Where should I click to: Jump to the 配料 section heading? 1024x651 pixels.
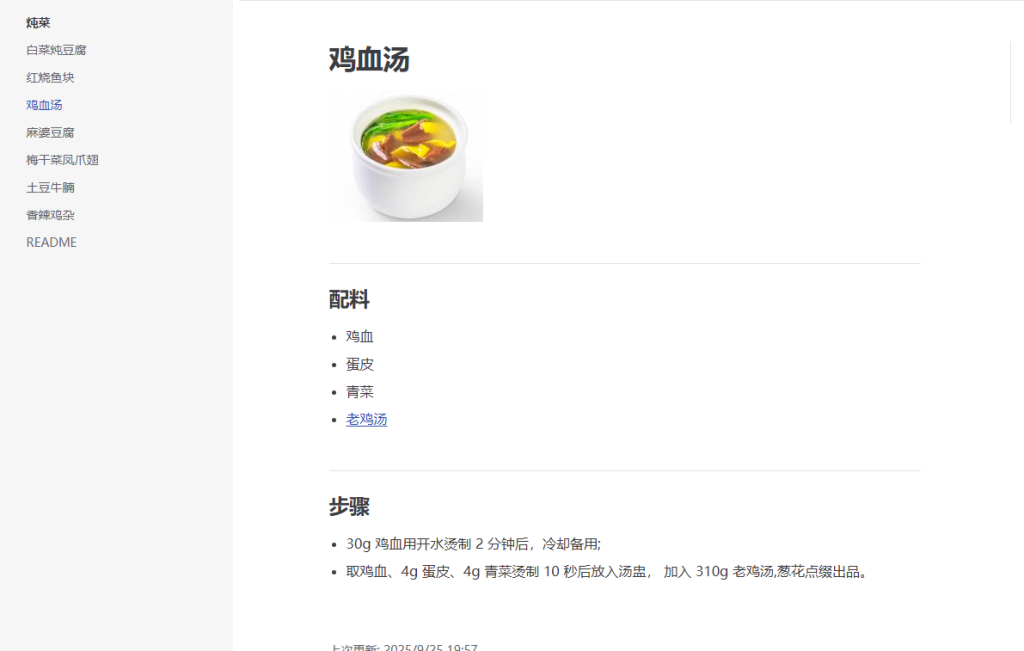pyautogui.click(x=349, y=300)
